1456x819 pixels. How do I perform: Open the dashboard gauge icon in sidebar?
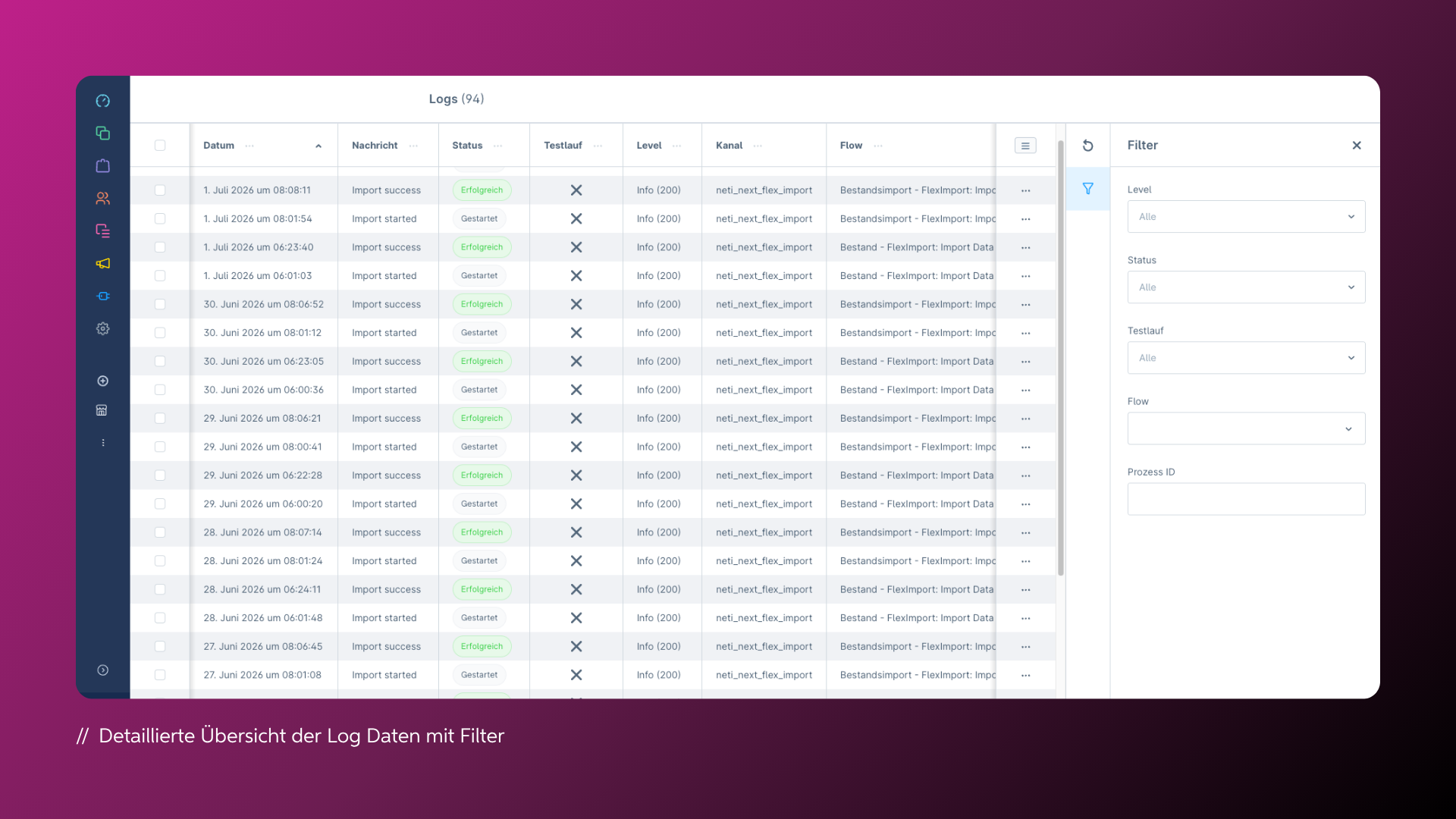[x=103, y=101]
